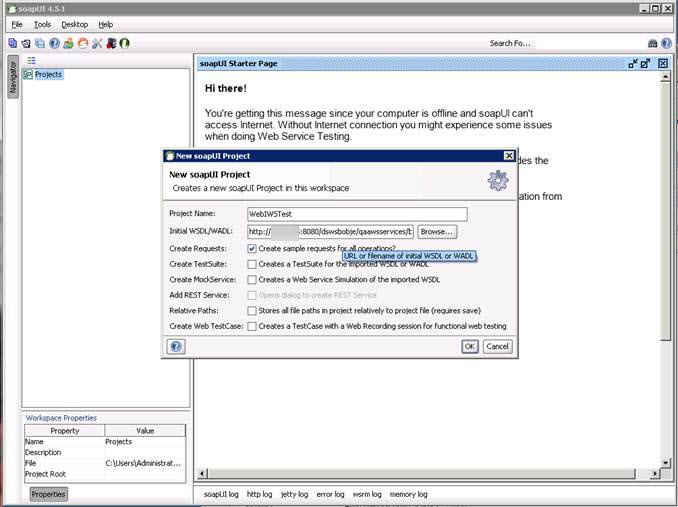Click the File value 'C:\Users\Administrat...'
Image resolution: width=678 pixels, height=507 pixels.
pos(143,463)
